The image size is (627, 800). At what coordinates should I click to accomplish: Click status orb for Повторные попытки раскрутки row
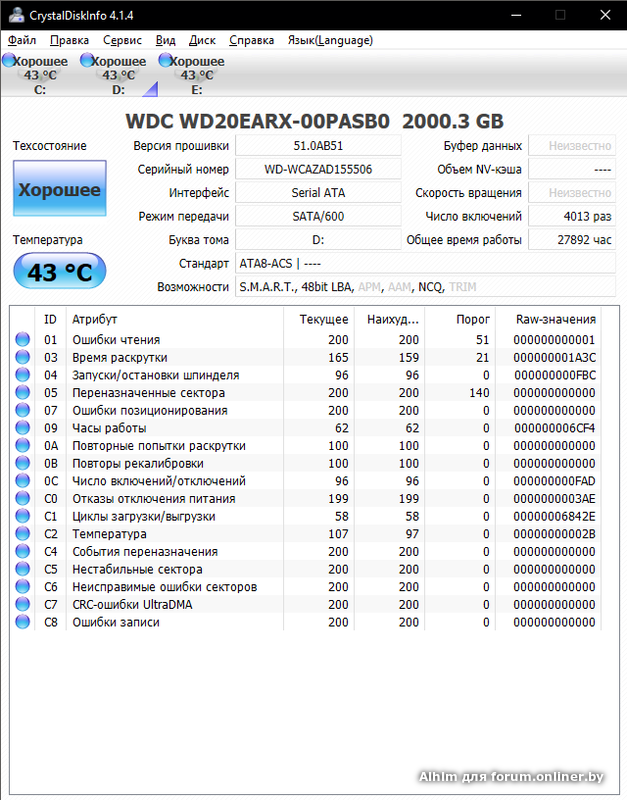pos(22,445)
